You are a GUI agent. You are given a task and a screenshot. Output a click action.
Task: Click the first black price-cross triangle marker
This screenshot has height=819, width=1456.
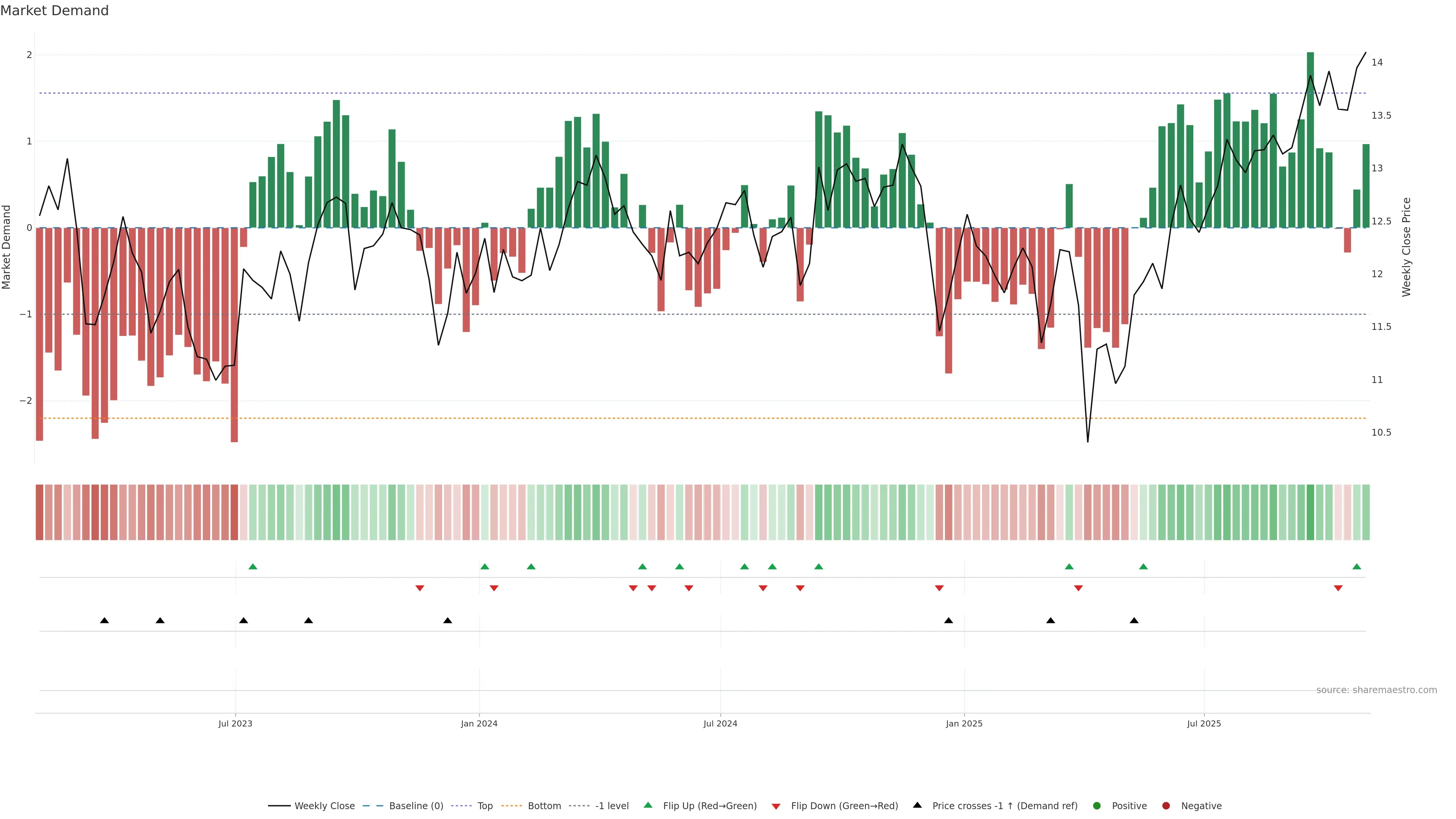105,621
